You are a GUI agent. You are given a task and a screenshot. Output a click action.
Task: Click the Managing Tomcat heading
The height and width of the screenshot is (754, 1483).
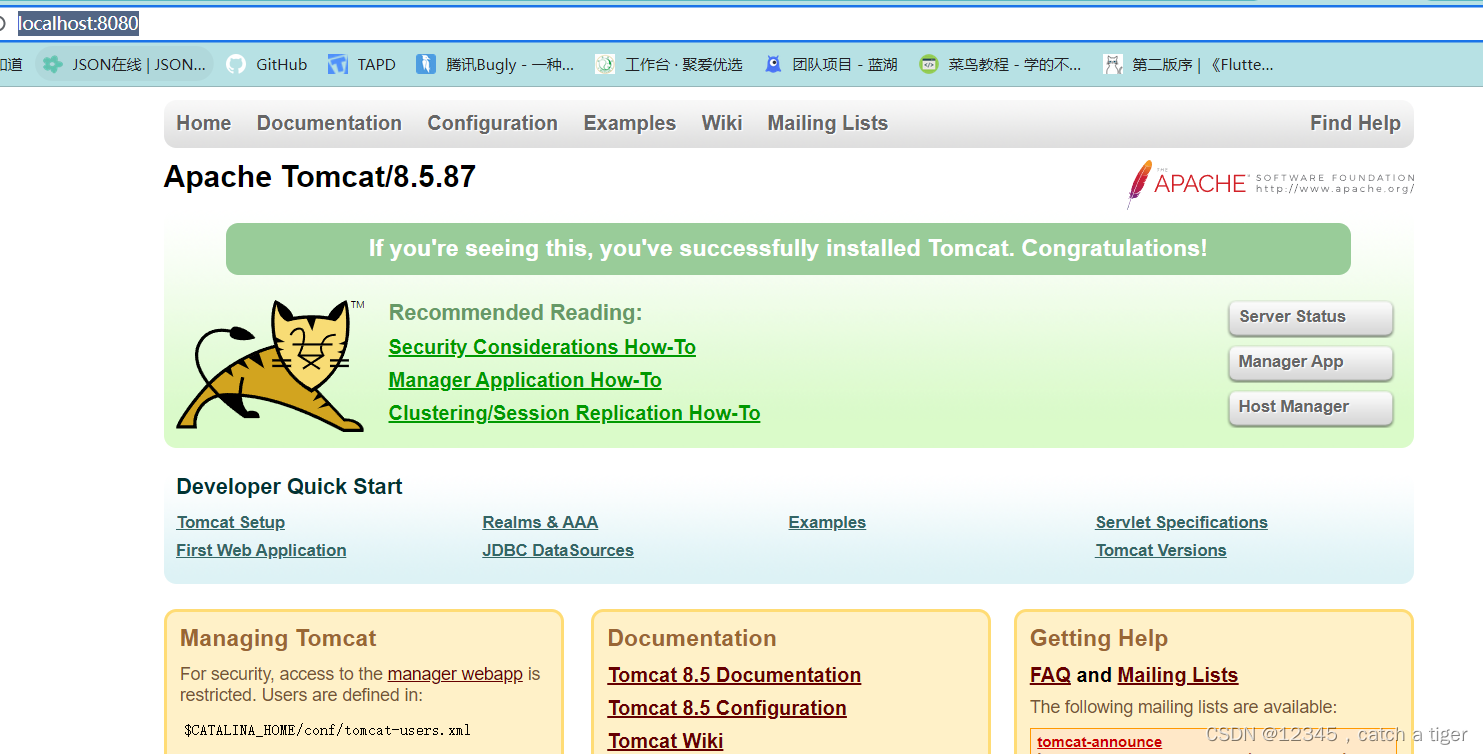click(278, 638)
